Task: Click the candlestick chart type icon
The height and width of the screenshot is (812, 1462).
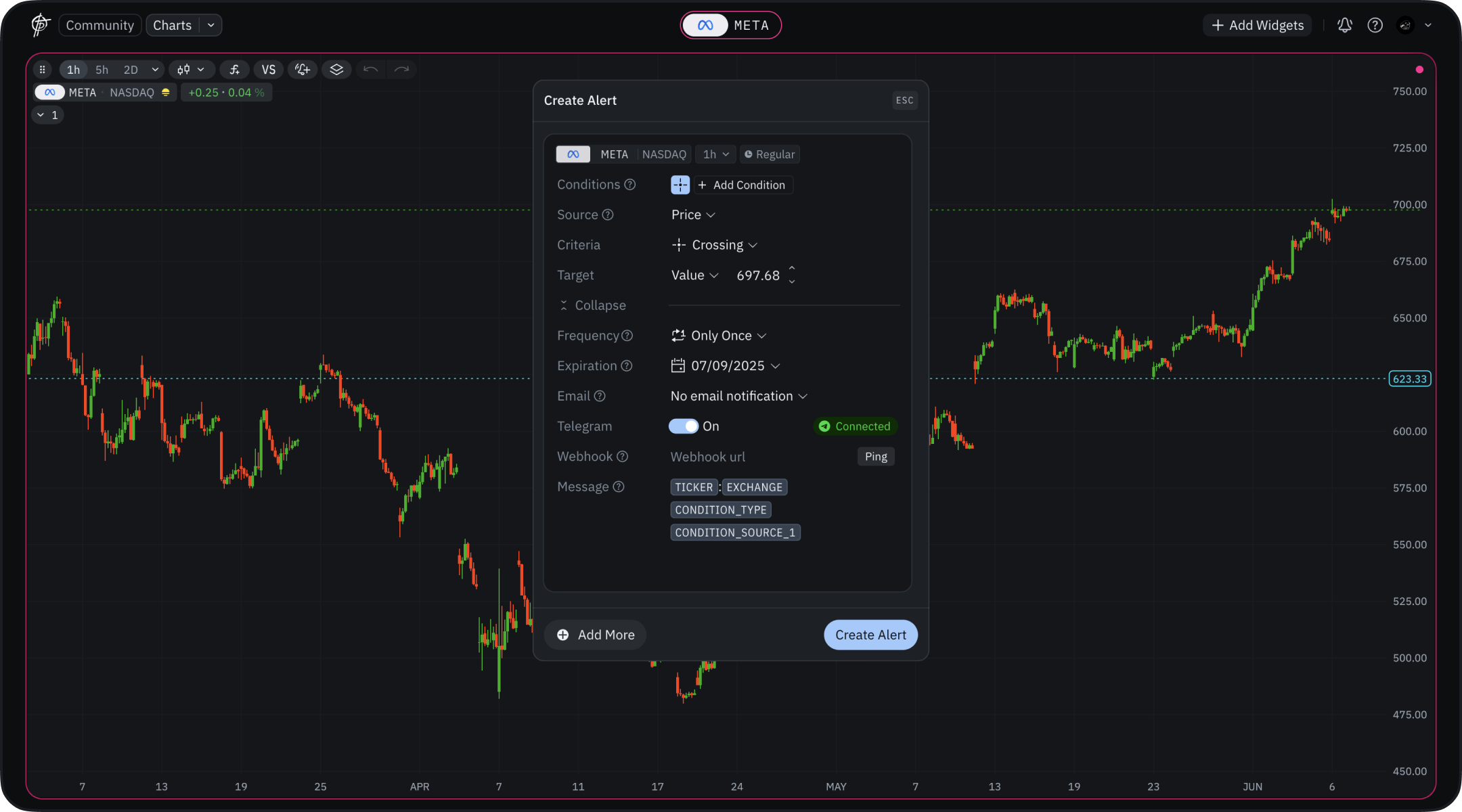Action: click(x=184, y=70)
